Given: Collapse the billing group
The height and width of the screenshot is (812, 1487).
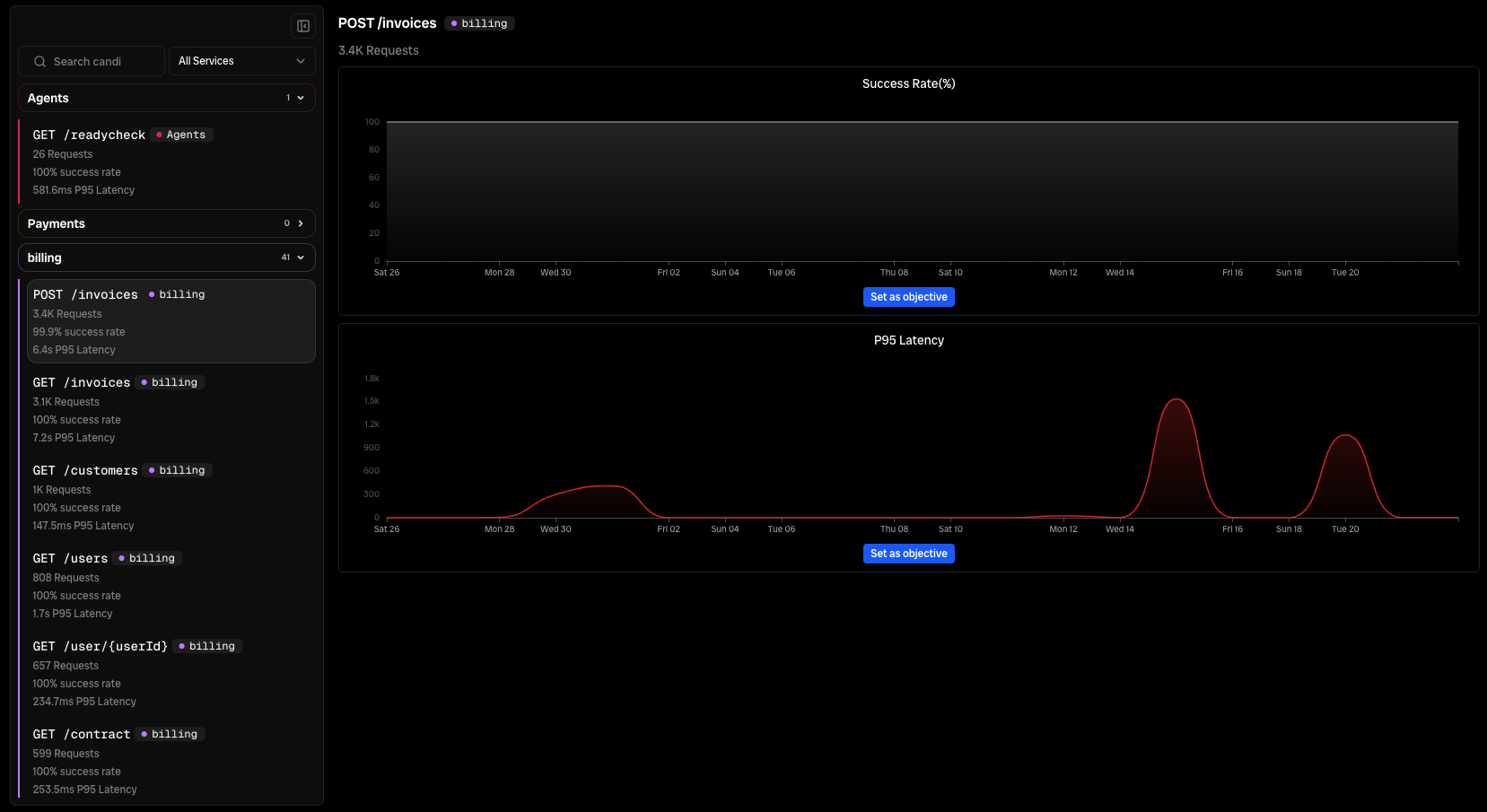Looking at the screenshot, I should click(x=167, y=258).
